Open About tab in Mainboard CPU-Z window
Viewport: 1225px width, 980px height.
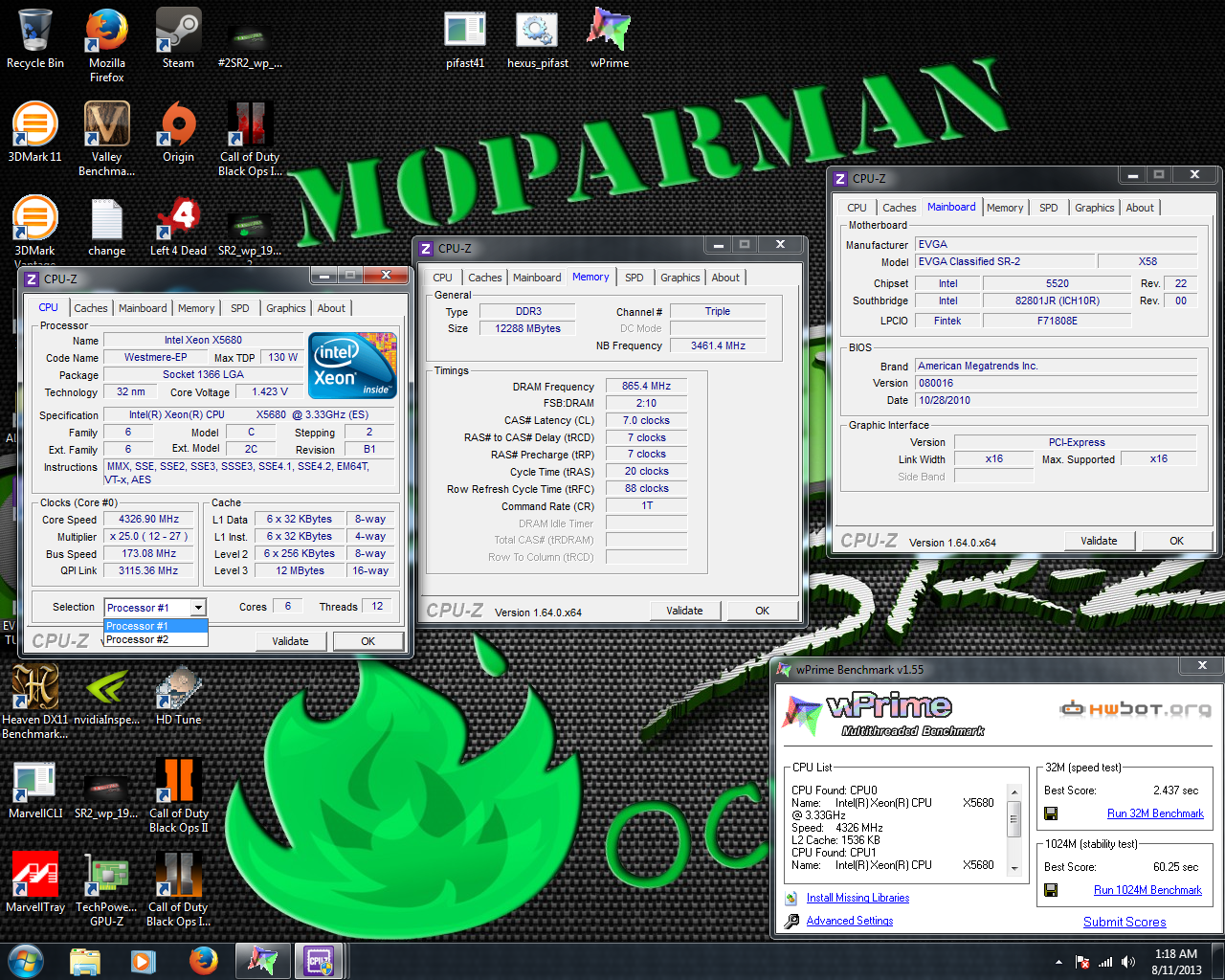click(1140, 208)
